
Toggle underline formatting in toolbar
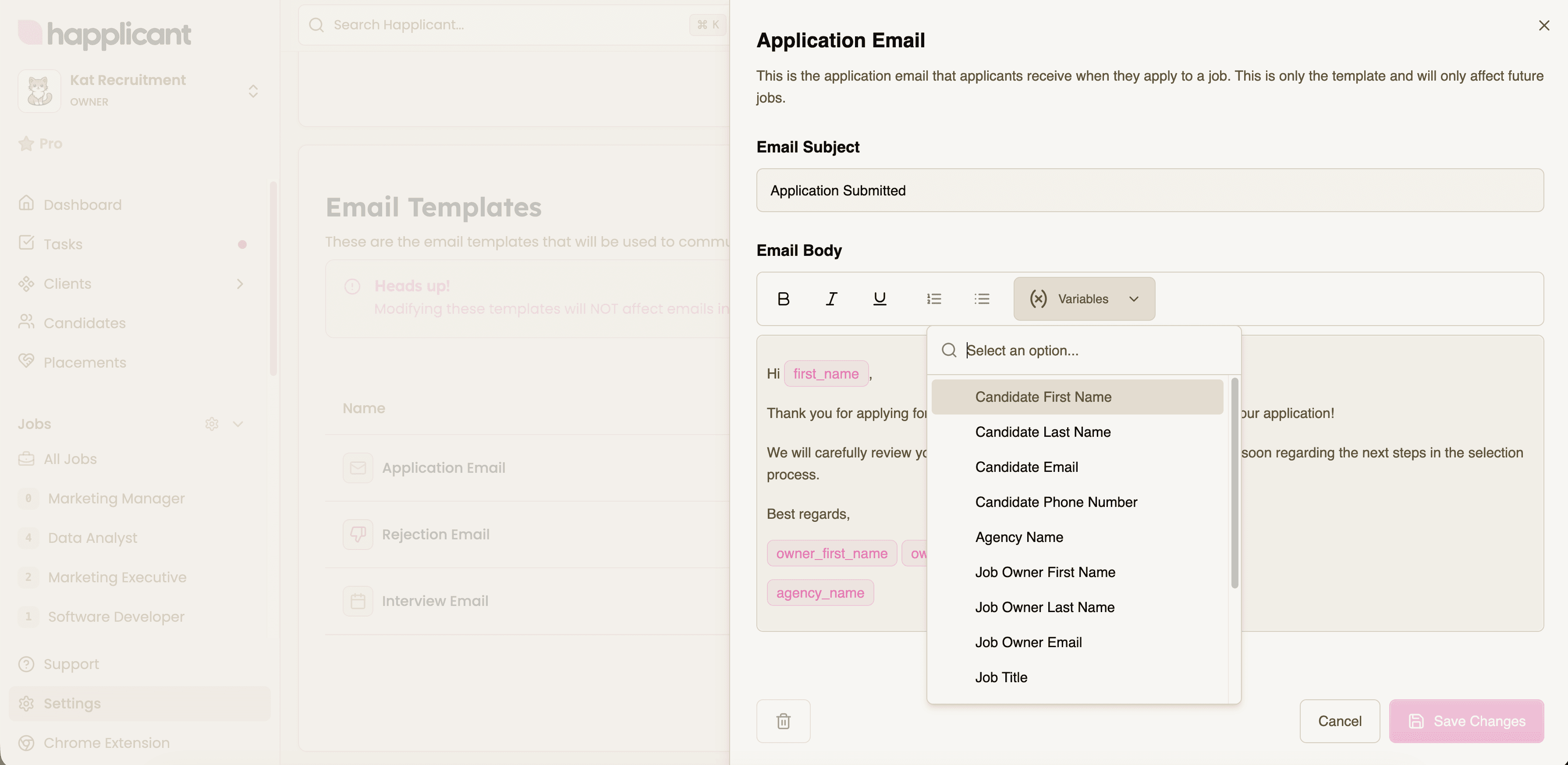[x=879, y=299]
